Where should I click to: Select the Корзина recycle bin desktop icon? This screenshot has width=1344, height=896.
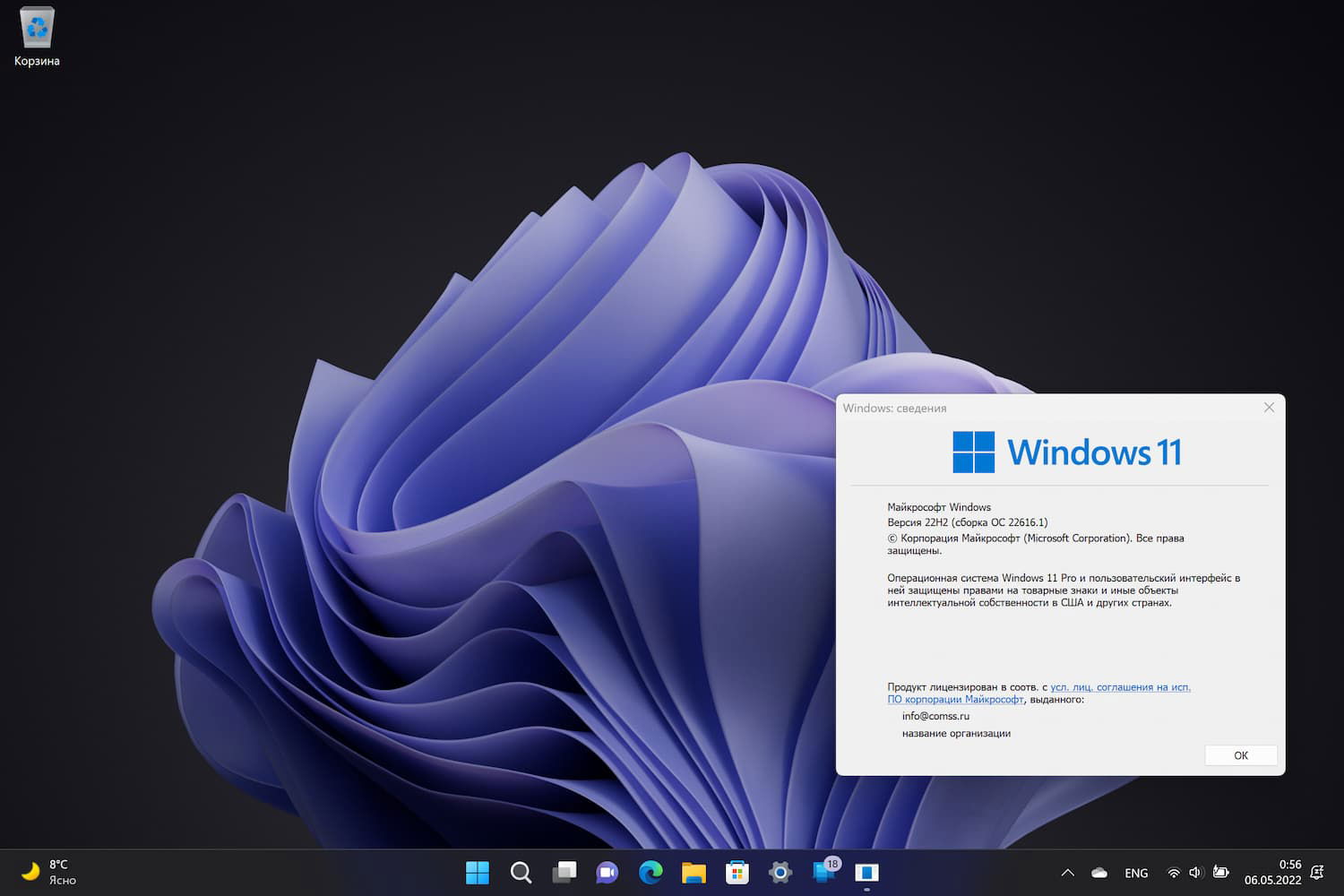(x=37, y=38)
